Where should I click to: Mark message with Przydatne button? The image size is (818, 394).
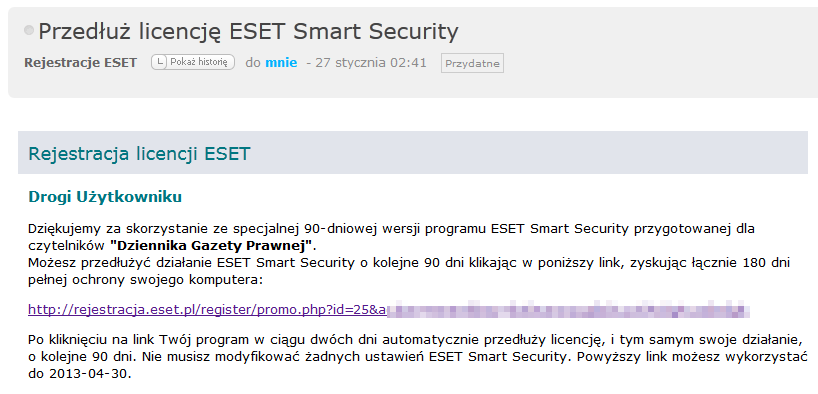pyautogui.click(x=472, y=63)
